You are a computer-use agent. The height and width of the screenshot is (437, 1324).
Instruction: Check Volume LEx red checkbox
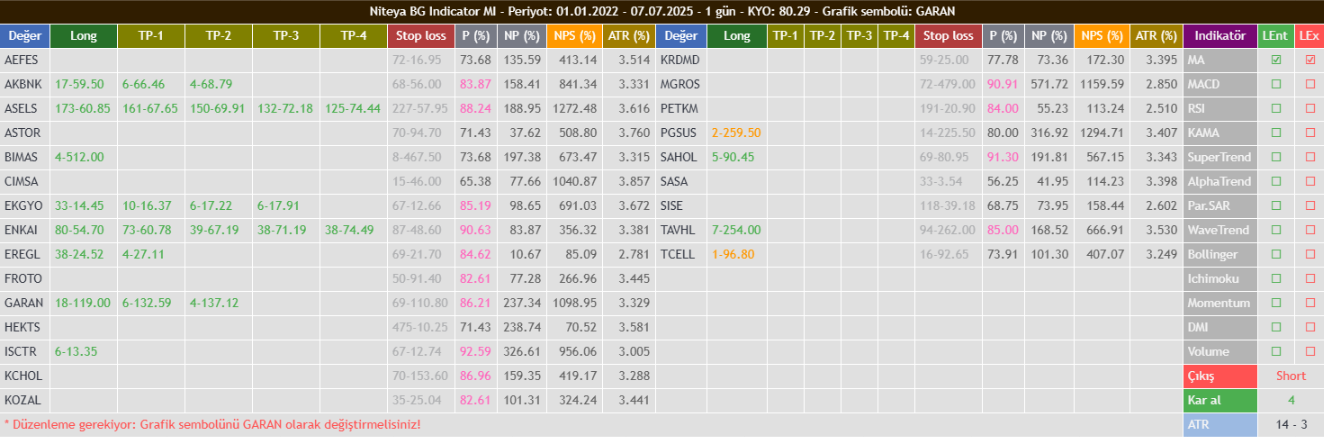pos(1310,351)
